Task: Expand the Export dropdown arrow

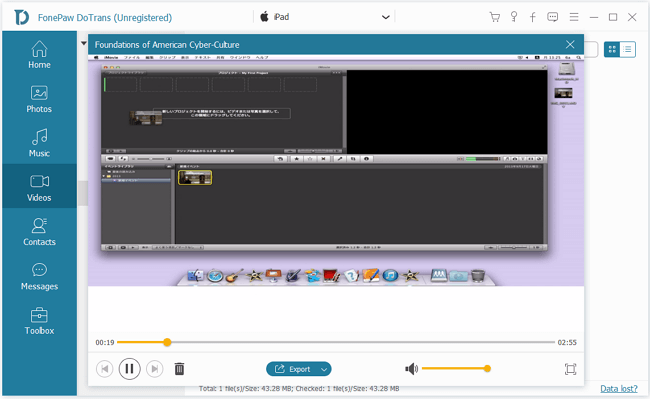Action: (x=324, y=369)
